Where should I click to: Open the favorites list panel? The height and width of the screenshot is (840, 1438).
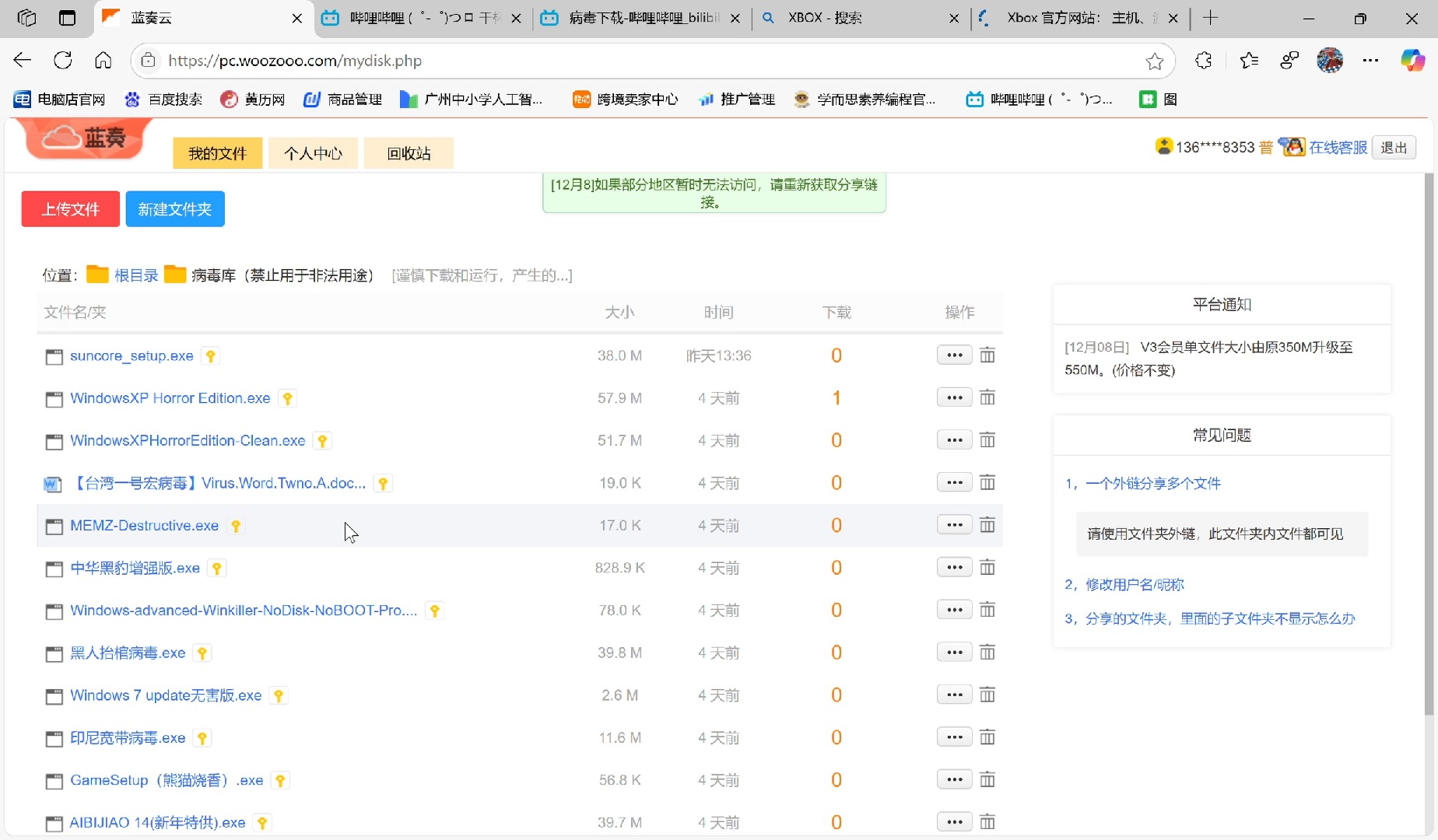pos(1249,61)
